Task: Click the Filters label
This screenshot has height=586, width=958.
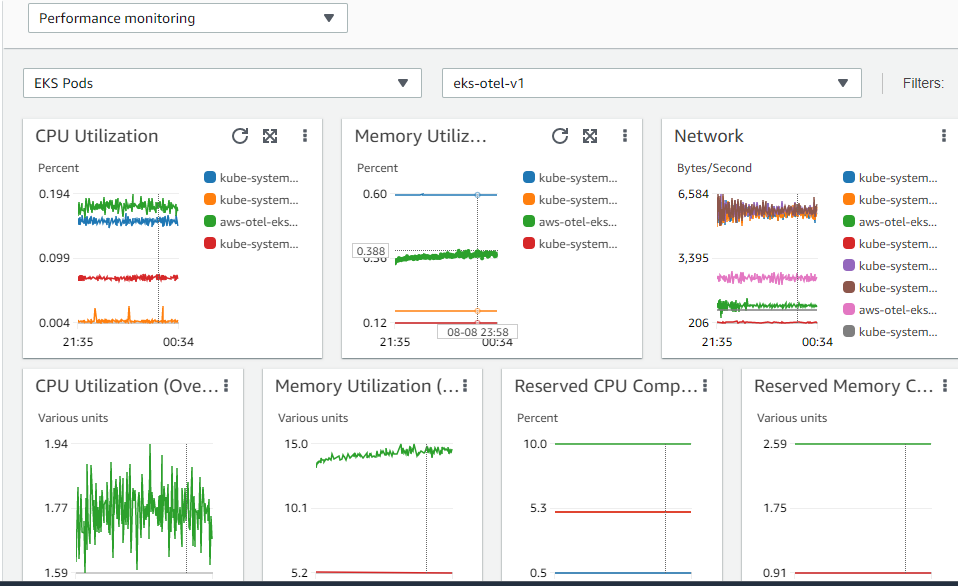Action: 922,83
